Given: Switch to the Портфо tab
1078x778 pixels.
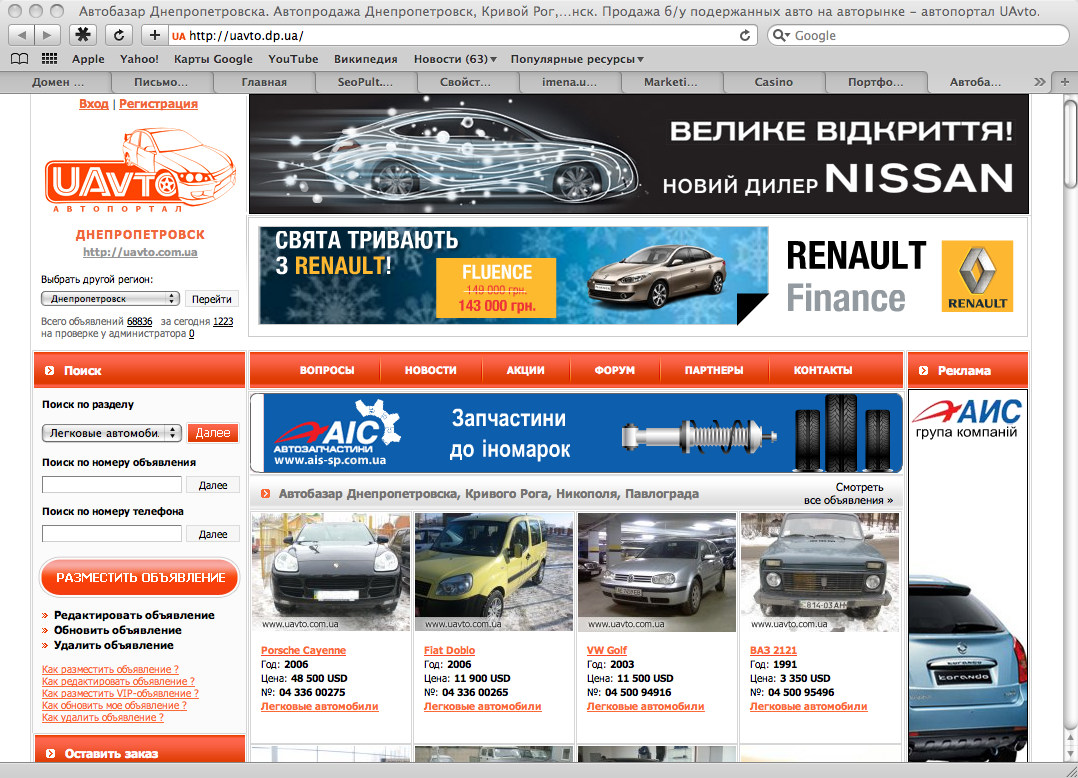Looking at the screenshot, I should point(875,82).
